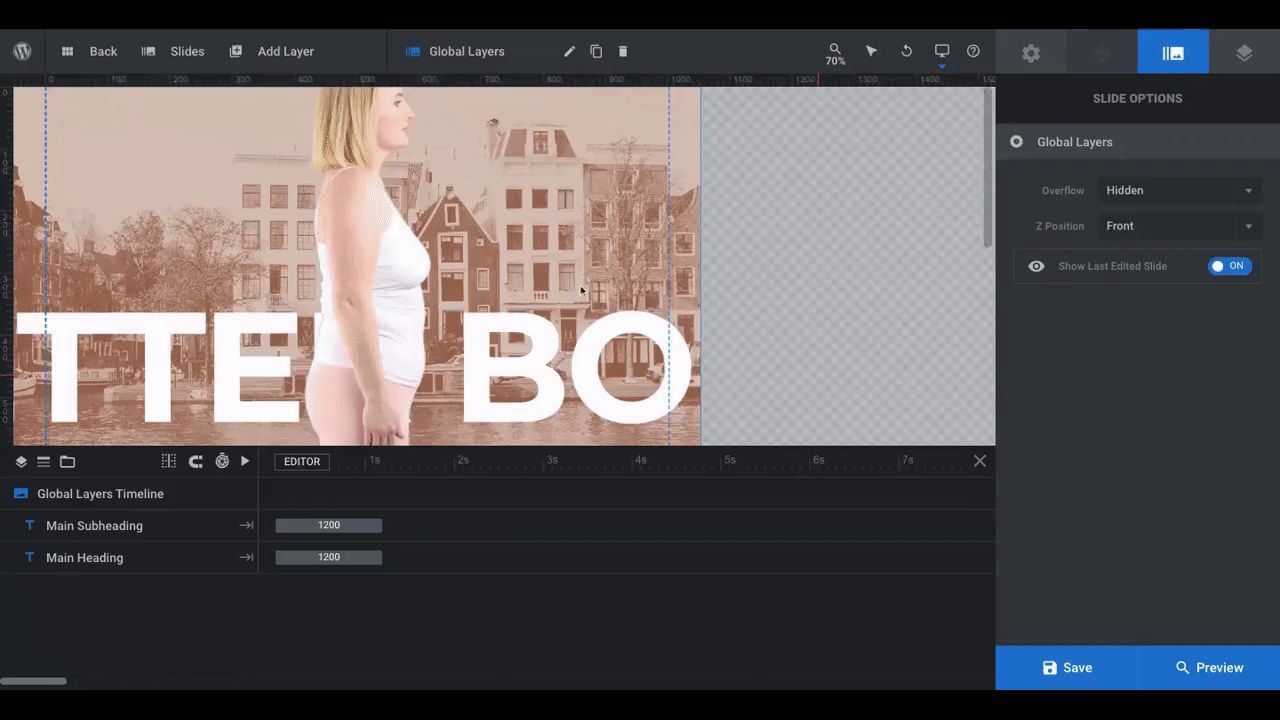Screen dimensions: 1280x720
Task: Activate the pointer selection tool
Action: pyautogui.click(x=871, y=51)
